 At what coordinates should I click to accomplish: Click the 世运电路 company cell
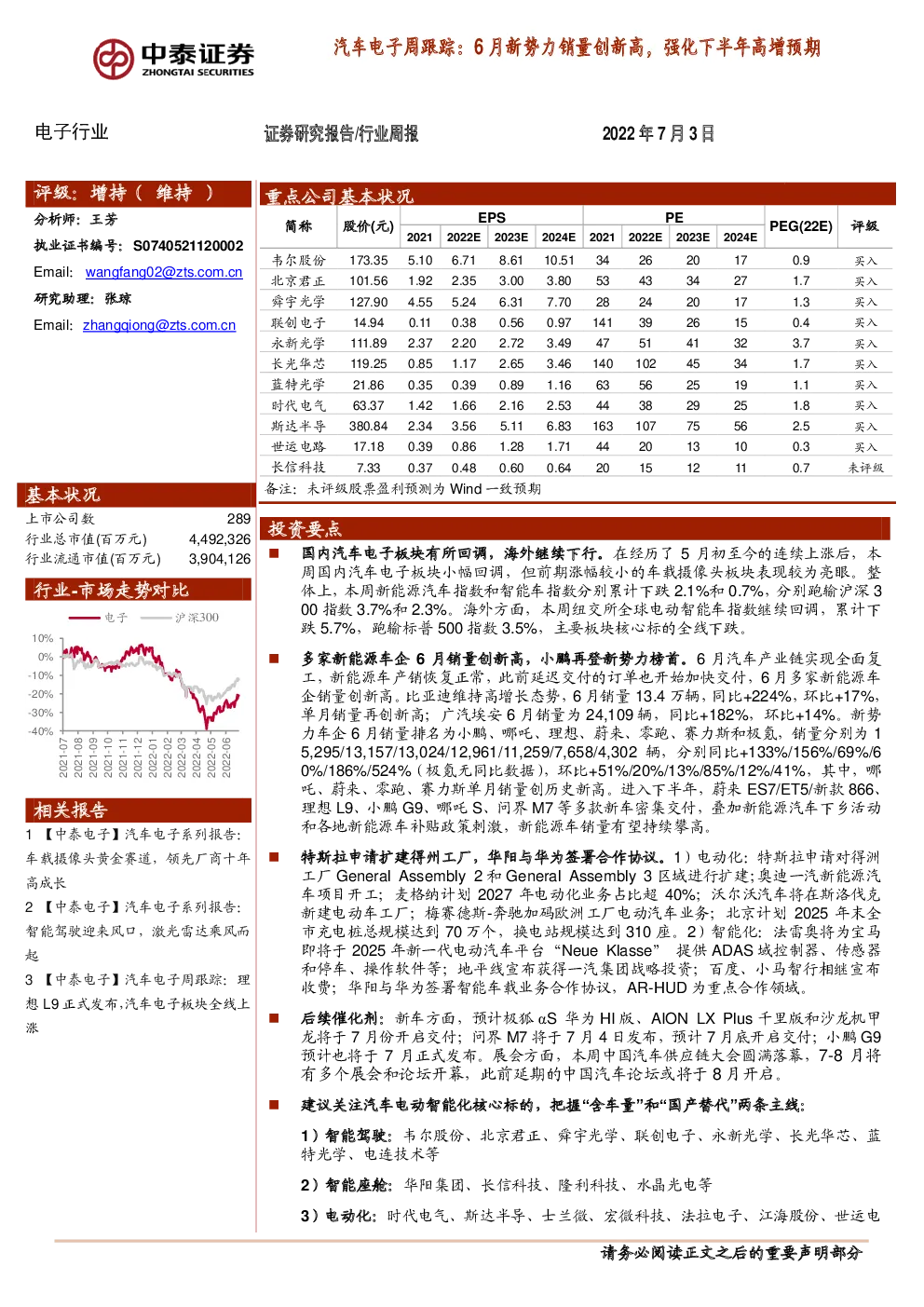pyautogui.click(x=298, y=447)
